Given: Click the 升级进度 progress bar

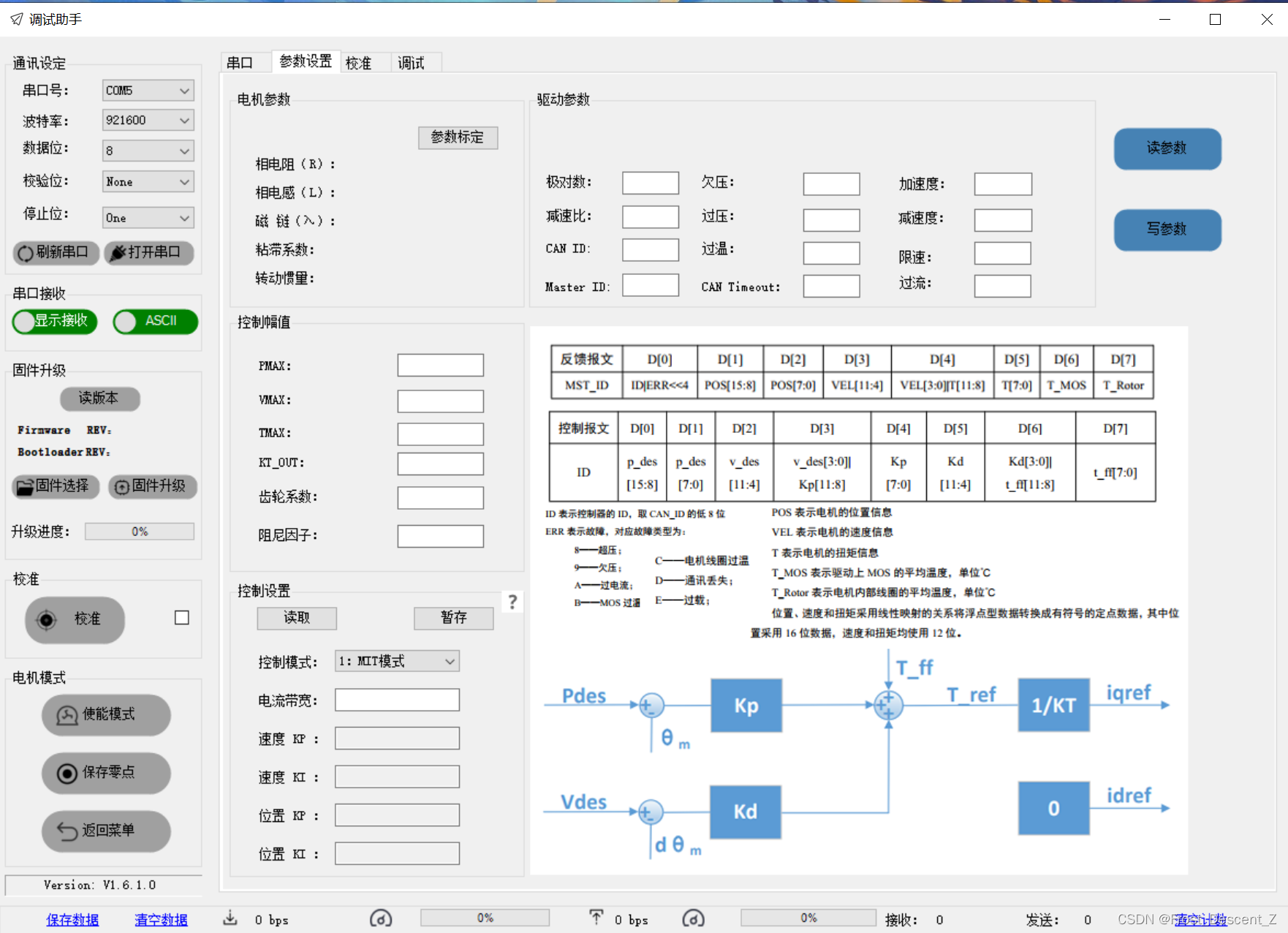Looking at the screenshot, I should point(140,532).
